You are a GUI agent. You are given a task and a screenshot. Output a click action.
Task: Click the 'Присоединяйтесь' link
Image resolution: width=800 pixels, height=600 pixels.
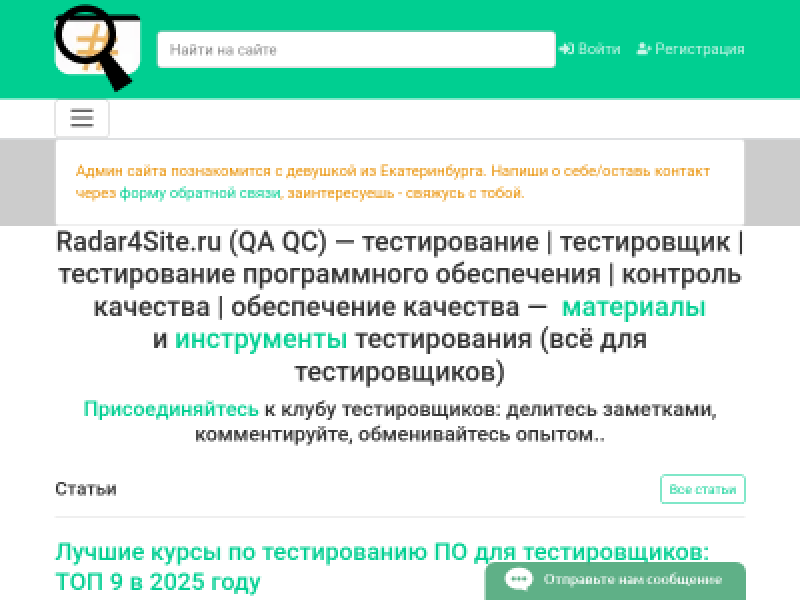pyautogui.click(x=171, y=409)
